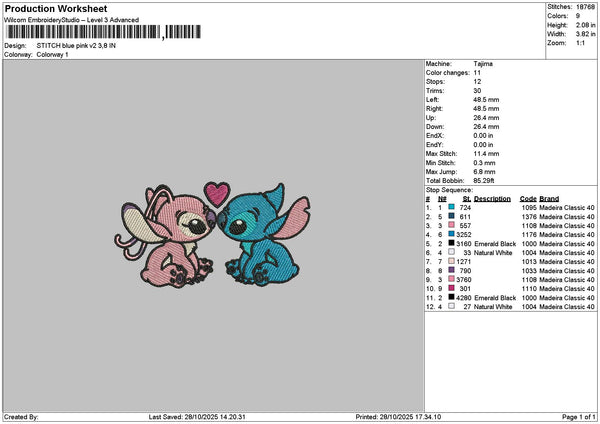This screenshot has height=424, width=600.
Task: Click the Max Jump value '6.8 mm'
Action: tap(484, 172)
